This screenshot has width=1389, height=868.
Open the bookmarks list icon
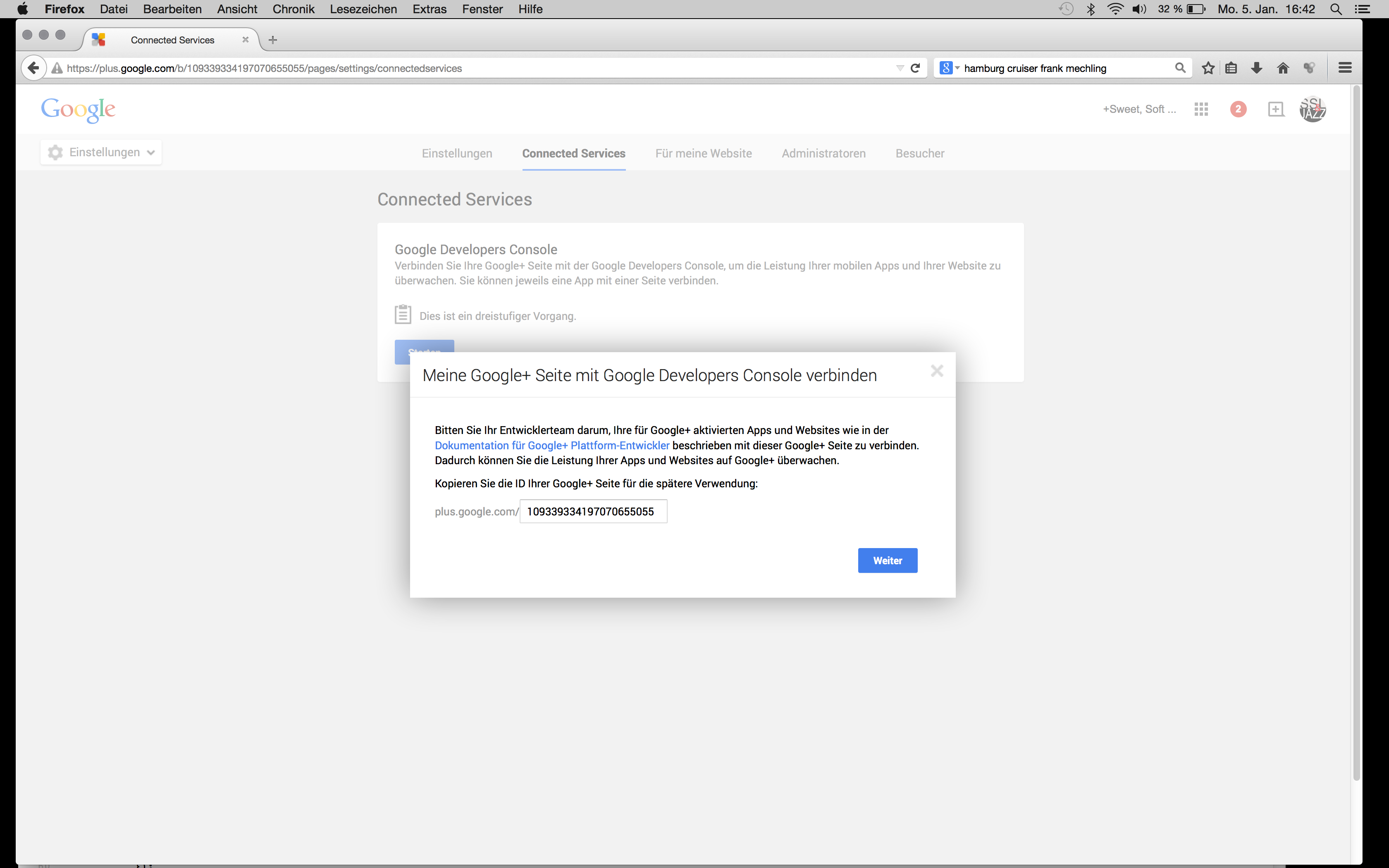pos(1232,68)
